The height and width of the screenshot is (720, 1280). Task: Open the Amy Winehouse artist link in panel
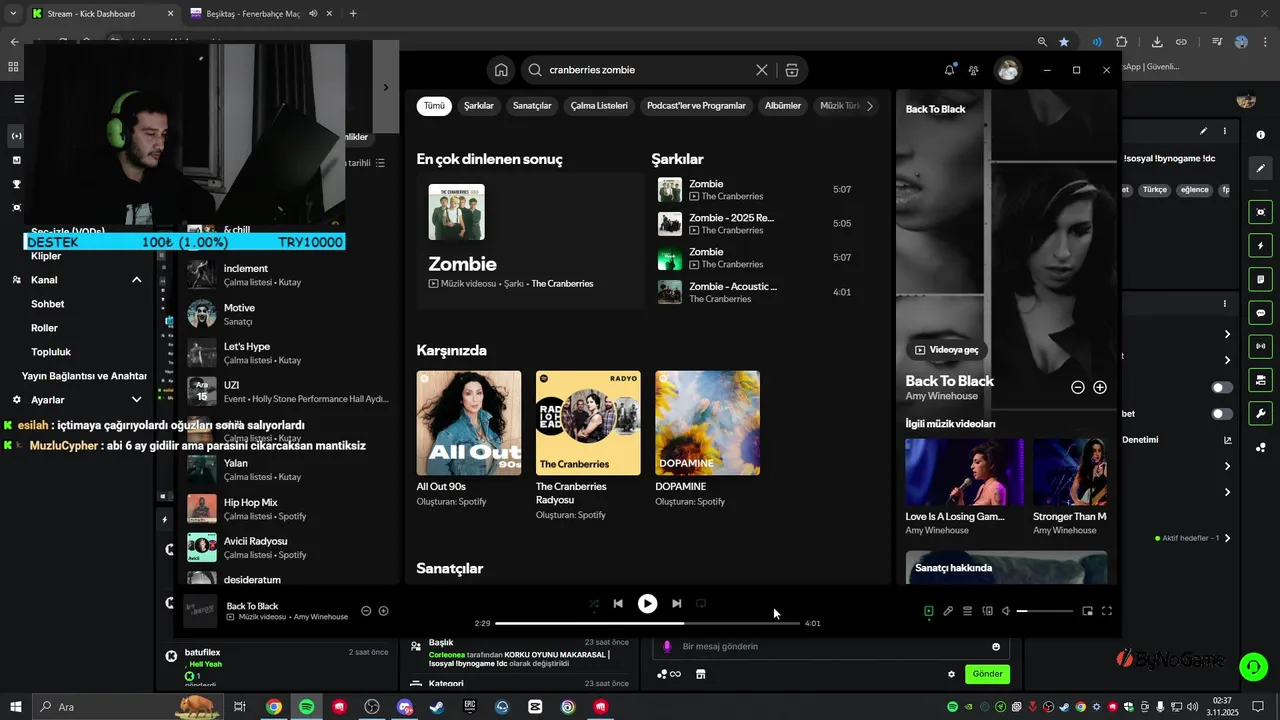942,396
